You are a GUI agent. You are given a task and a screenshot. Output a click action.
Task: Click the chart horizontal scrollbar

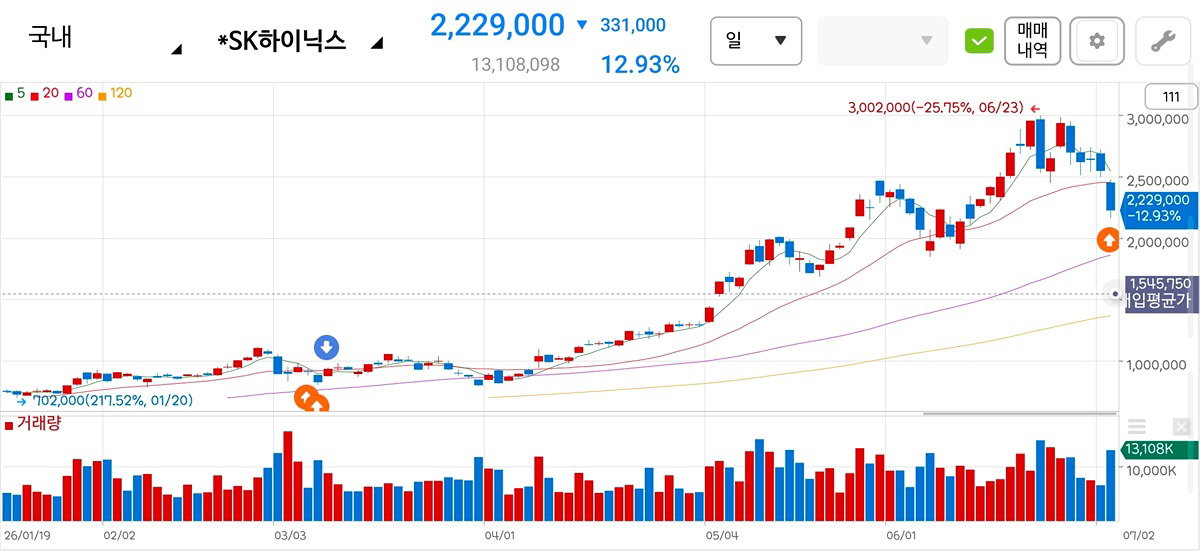coord(1018,413)
